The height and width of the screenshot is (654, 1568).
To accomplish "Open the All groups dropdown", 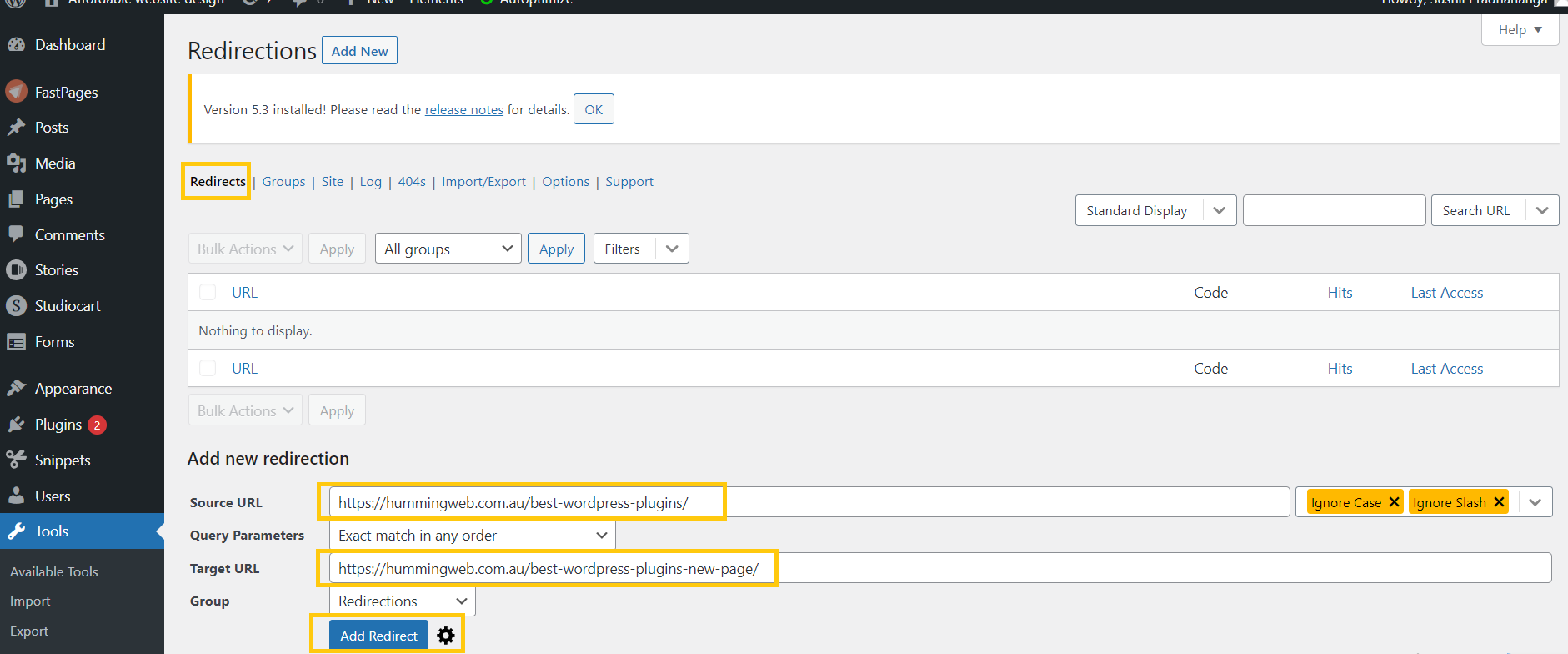I will (x=448, y=249).
